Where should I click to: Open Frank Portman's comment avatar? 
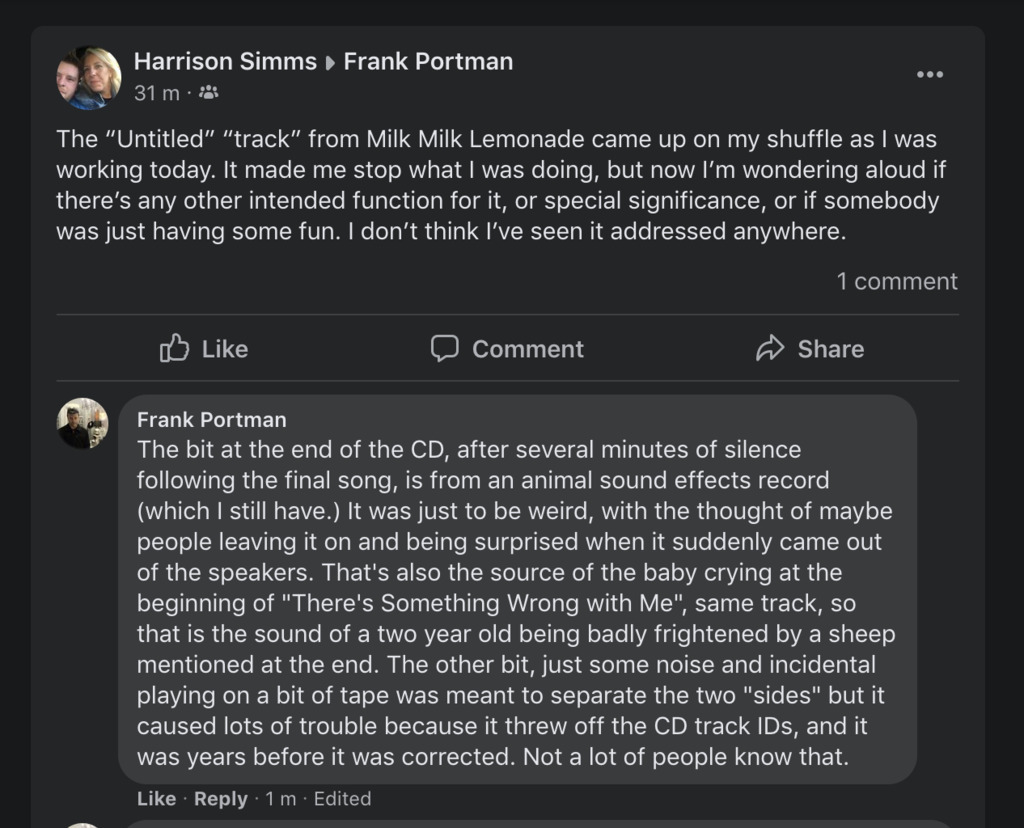(x=83, y=423)
